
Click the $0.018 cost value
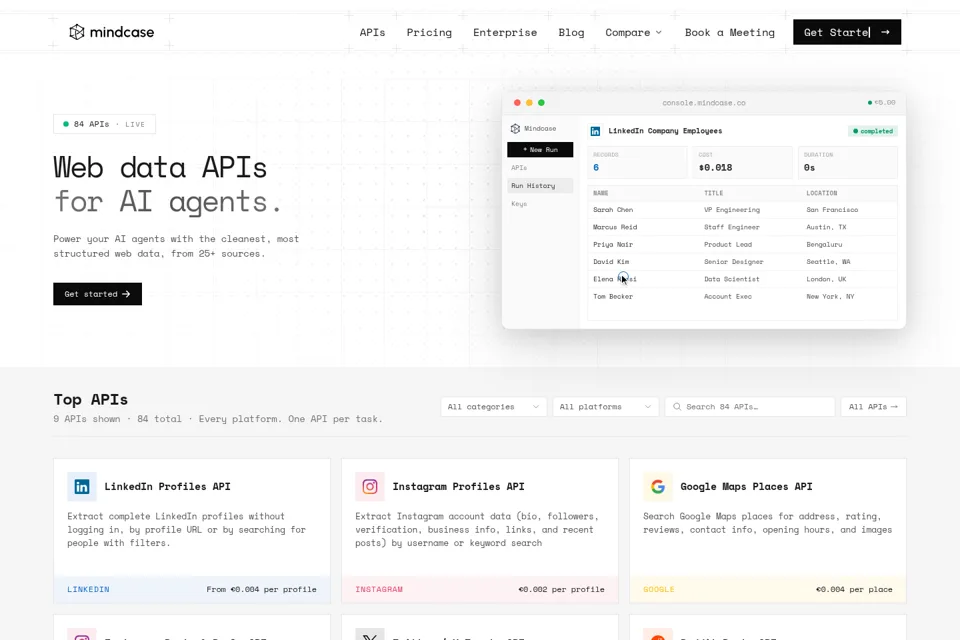tap(715, 168)
